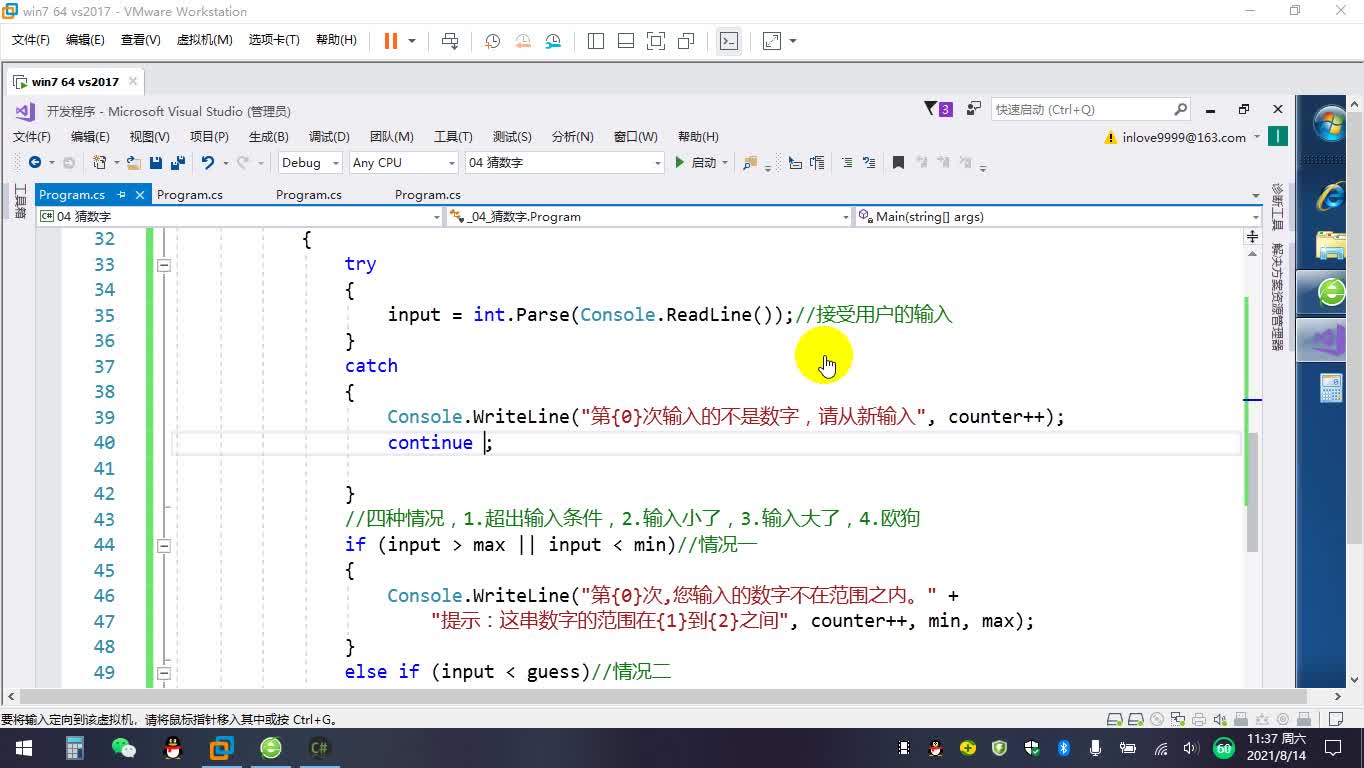Image resolution: width=1364 pixels, height=768 pixels.
Task: Open the C# console app from the taskbar
Action: pos(318,747)
